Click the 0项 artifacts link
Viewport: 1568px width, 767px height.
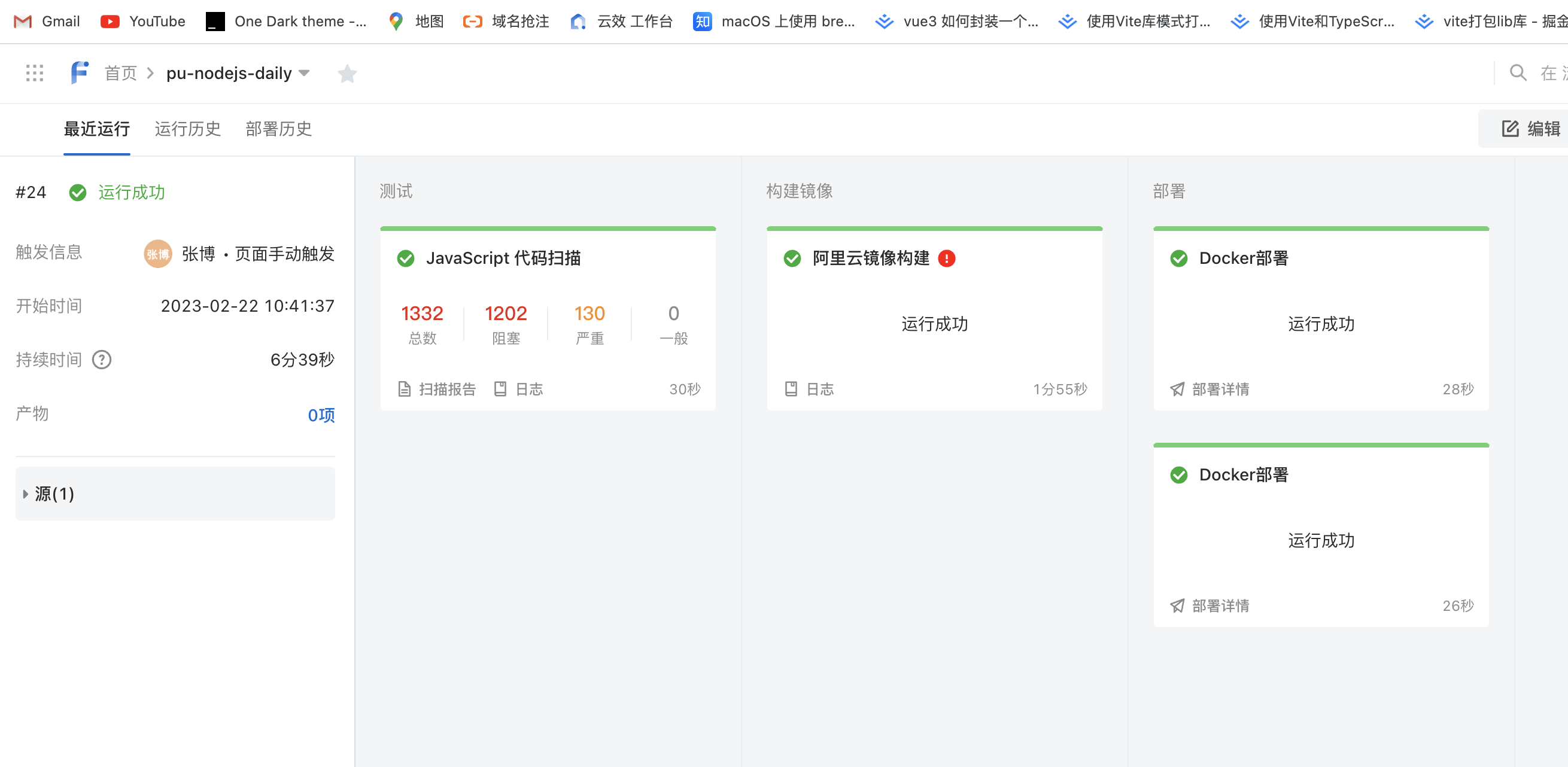point(321,415)
